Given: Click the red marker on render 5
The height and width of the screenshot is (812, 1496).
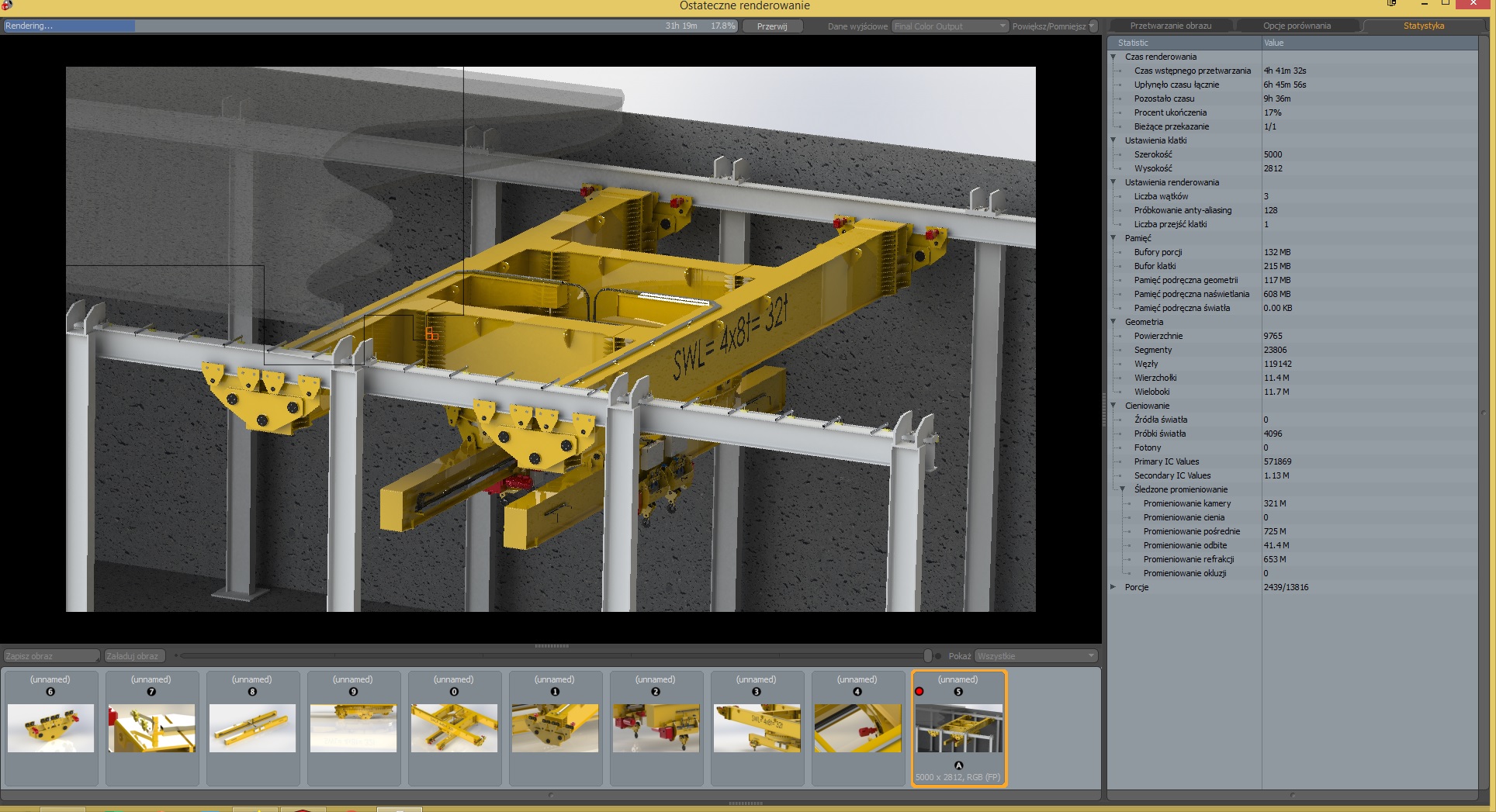Looking at the screenshot, I should [x=919, y=691].
